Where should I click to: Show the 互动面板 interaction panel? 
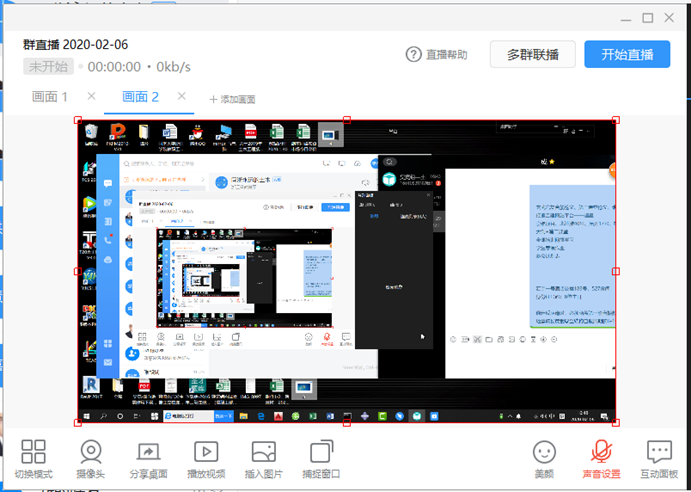659,452
